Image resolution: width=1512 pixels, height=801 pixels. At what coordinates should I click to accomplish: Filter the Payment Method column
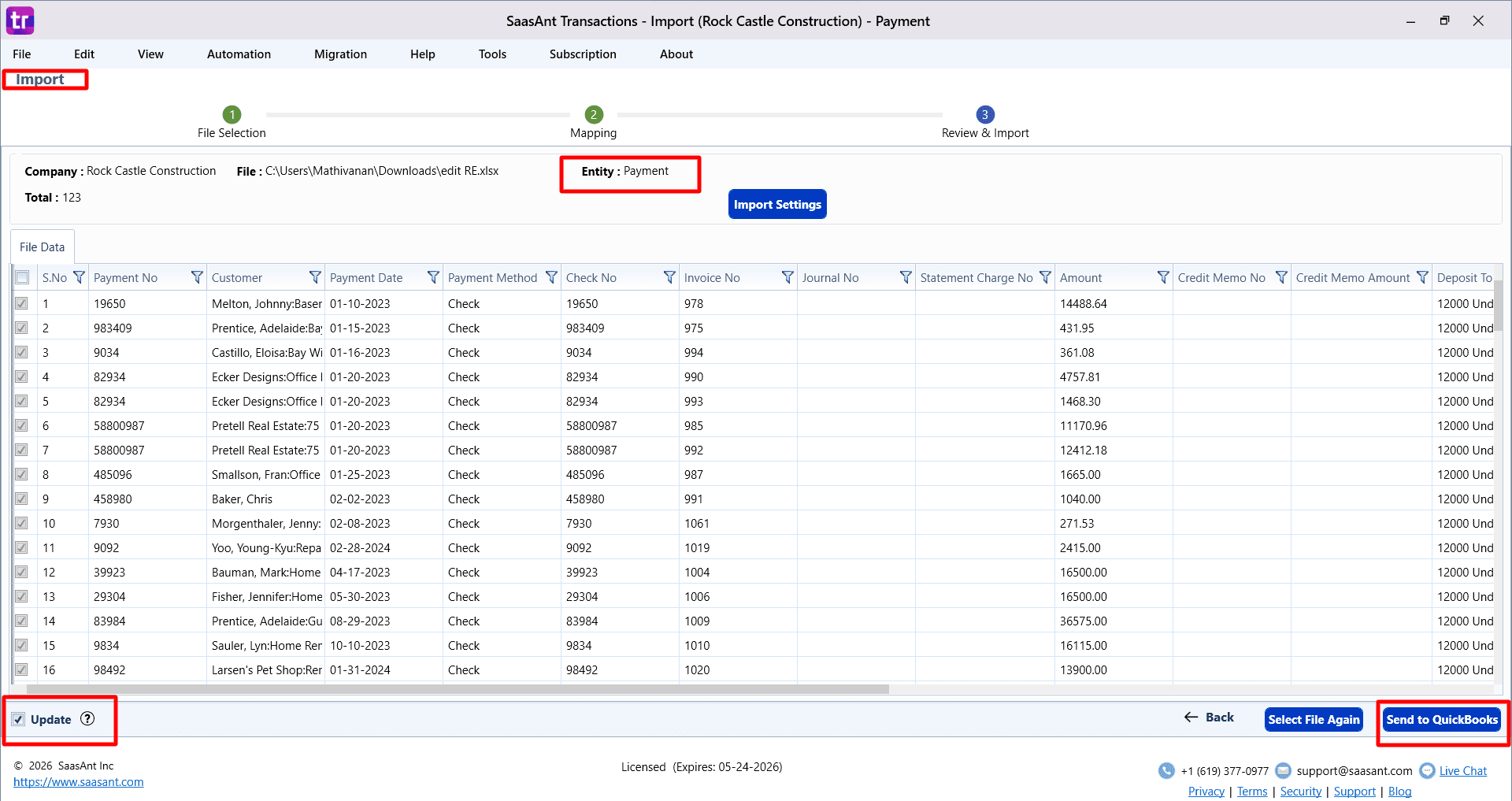pos(551,277)
